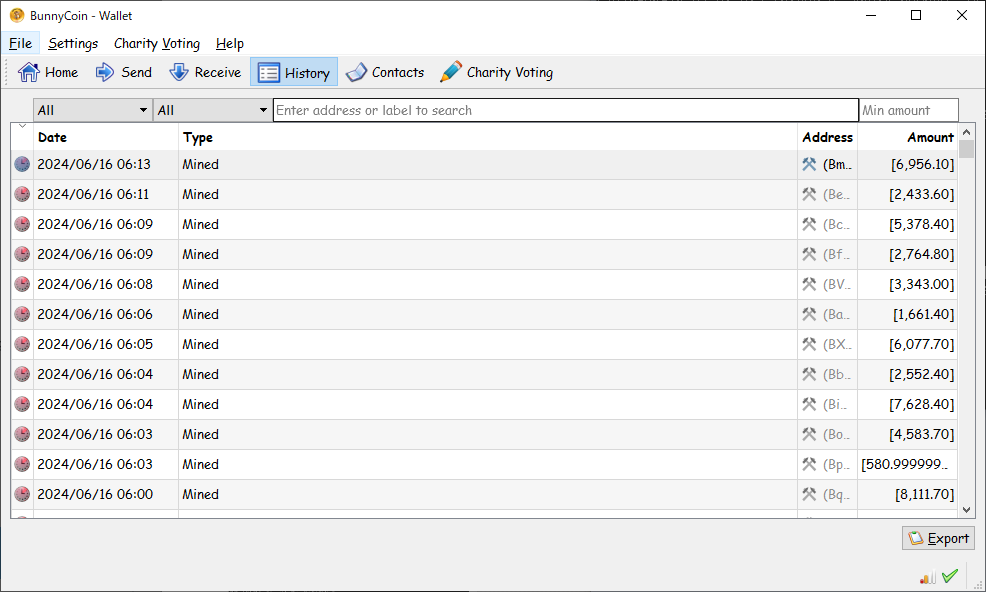Click mining icon next to (Ba..

(809, 314)
